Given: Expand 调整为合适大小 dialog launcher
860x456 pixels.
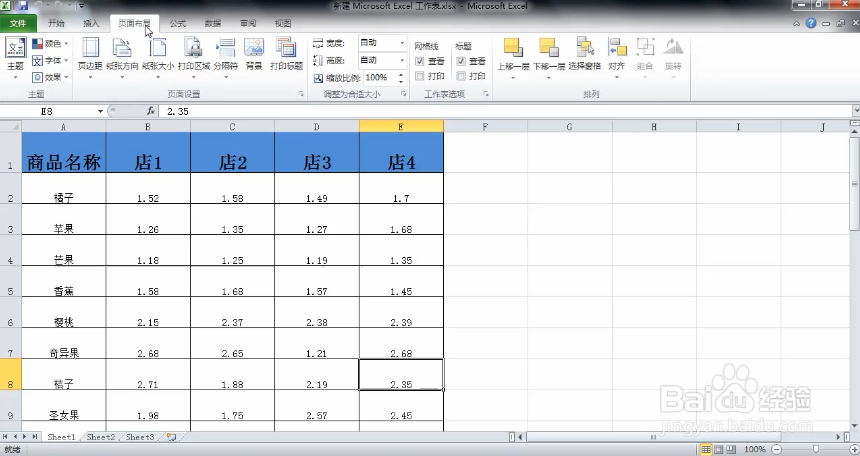Looking at the screenshot, I should pyautogui.click(x=404, y=94).
